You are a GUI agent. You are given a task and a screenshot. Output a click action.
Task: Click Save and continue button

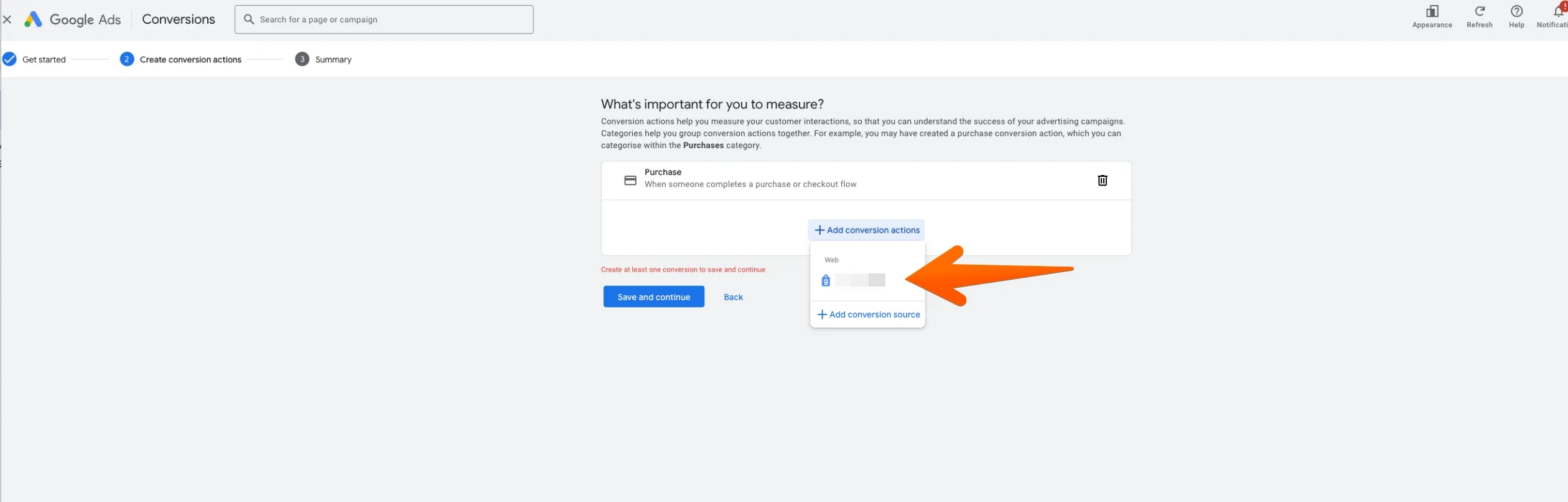(x=654, y=297)
